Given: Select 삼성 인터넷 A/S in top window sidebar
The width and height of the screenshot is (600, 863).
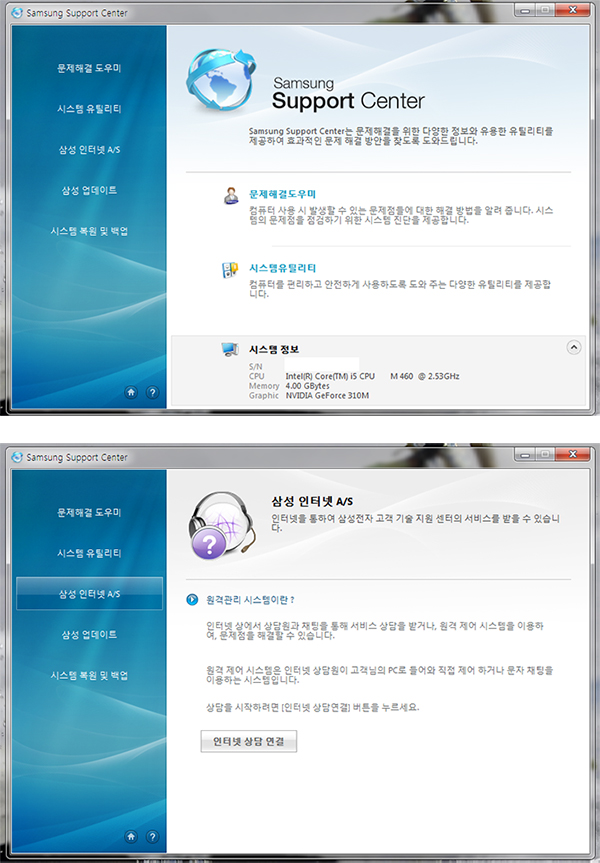Looking at the screenshot, I should pyautogui.click(x=89, y=150).
